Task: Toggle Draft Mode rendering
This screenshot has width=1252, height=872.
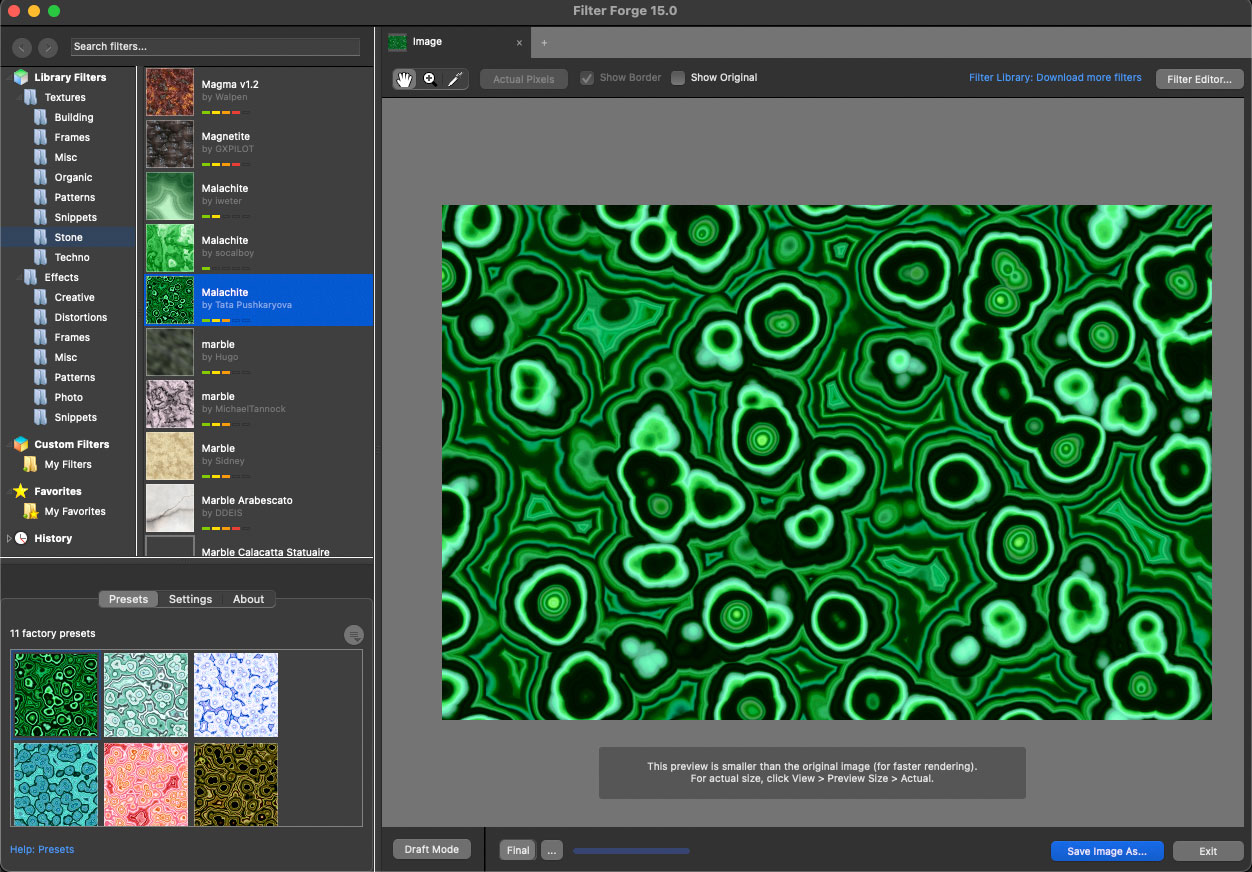Action: [x=431, y=849]
